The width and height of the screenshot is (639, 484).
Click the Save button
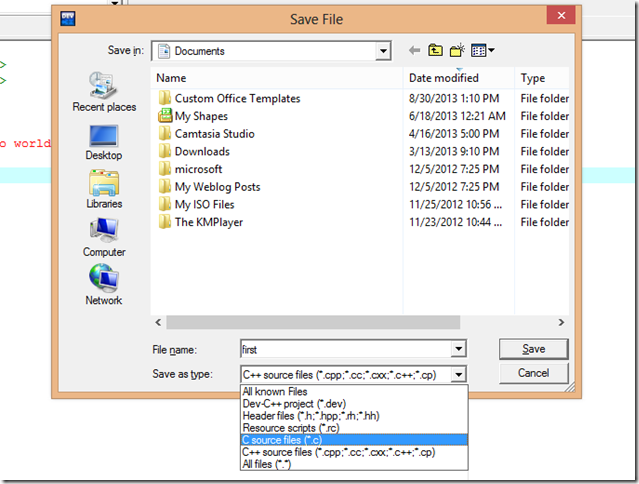[x=533, y=349]
